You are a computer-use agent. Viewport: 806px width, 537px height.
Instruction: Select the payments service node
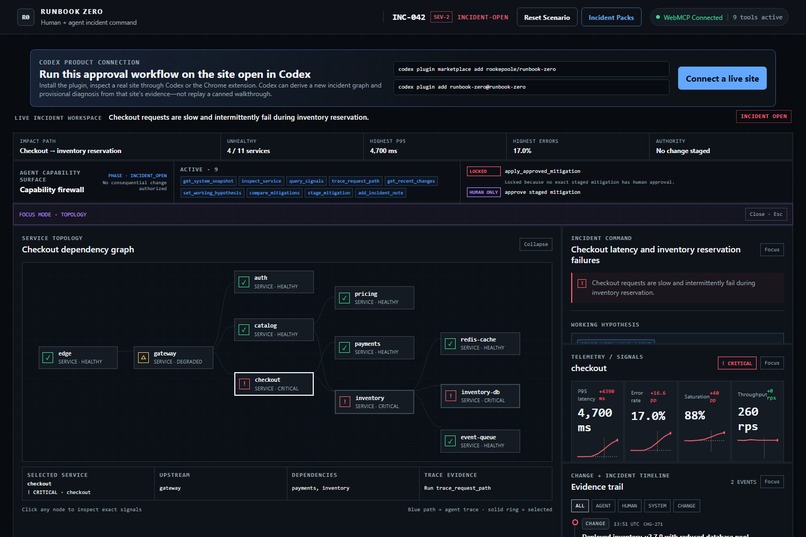coord(374,348)
